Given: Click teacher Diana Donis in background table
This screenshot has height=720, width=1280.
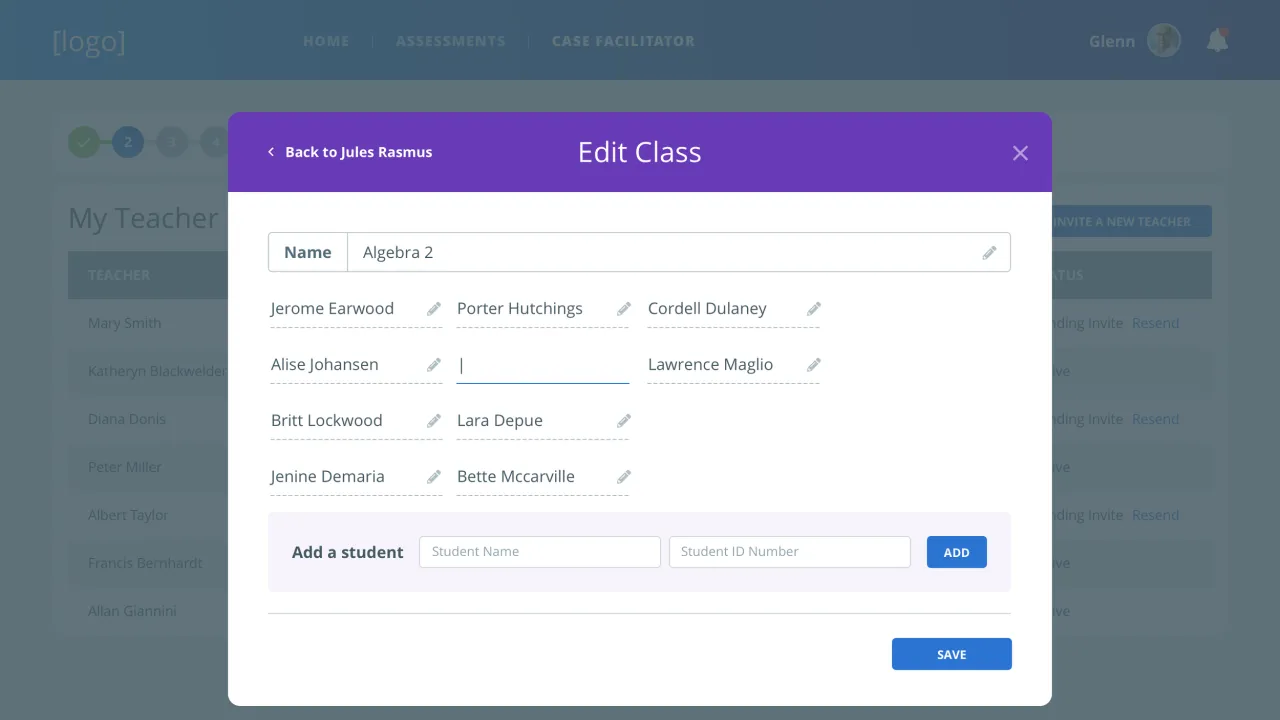Looking at the screenshot, I should (127, 419).
